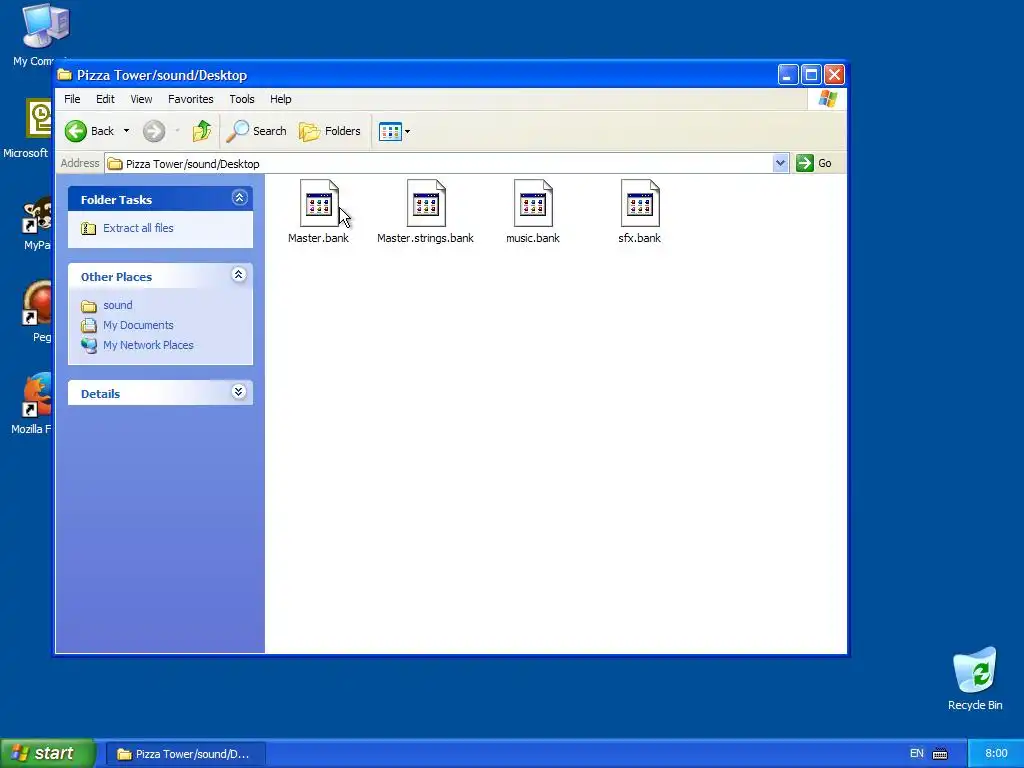Open the Back history dropdown arrow
The image size is (1024, 768).
pos(126,131)
